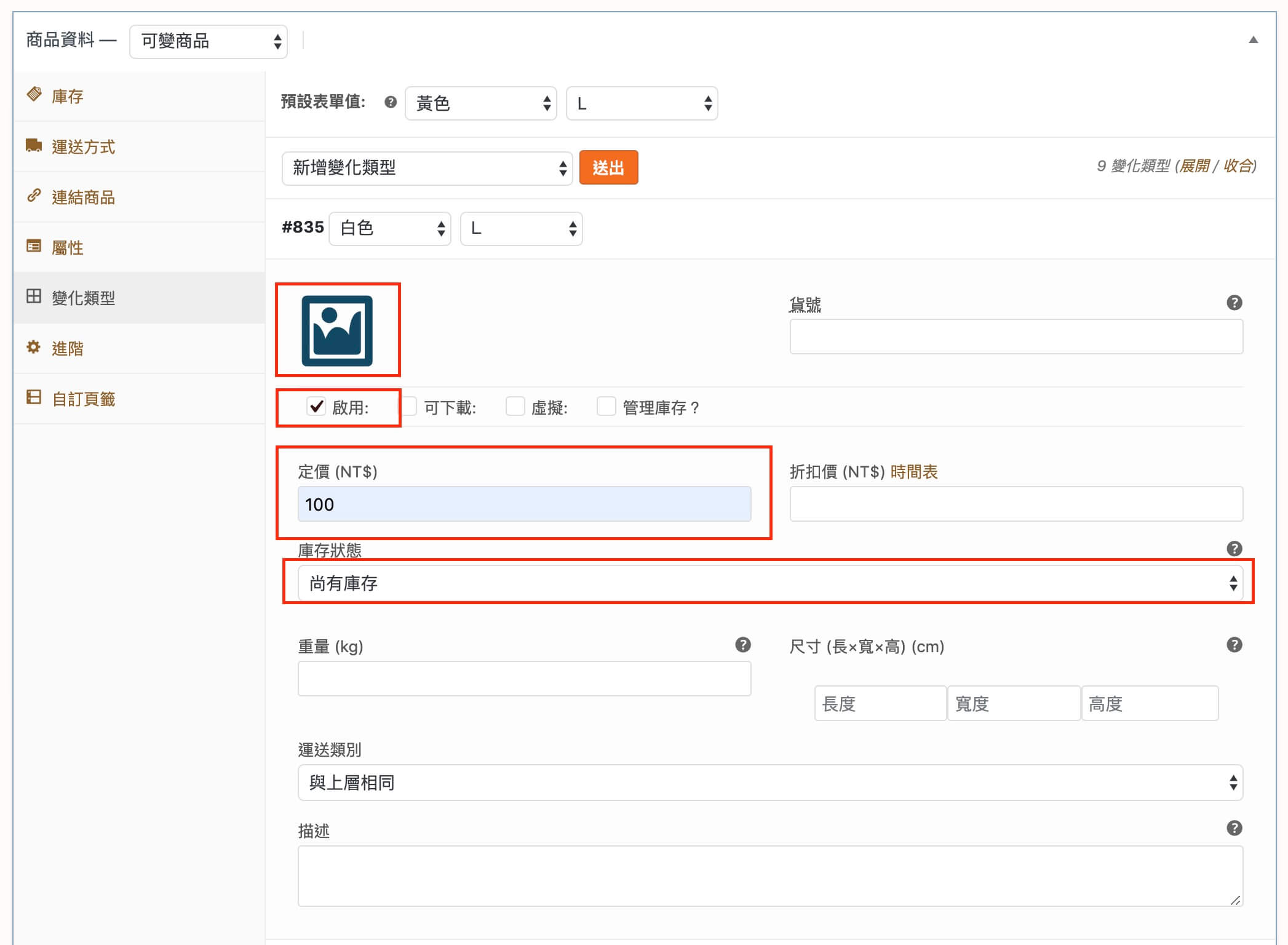
Task: Check 管理庫存 (Manage Stock) checkbox
Action: point(602,407)
